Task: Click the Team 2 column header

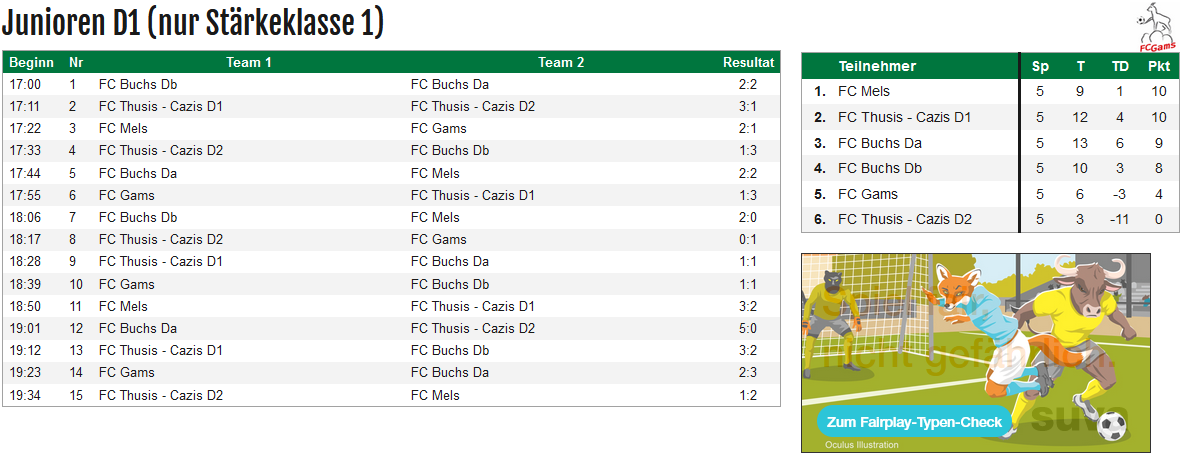Action: pyautogui.click(x=561, y=63)
